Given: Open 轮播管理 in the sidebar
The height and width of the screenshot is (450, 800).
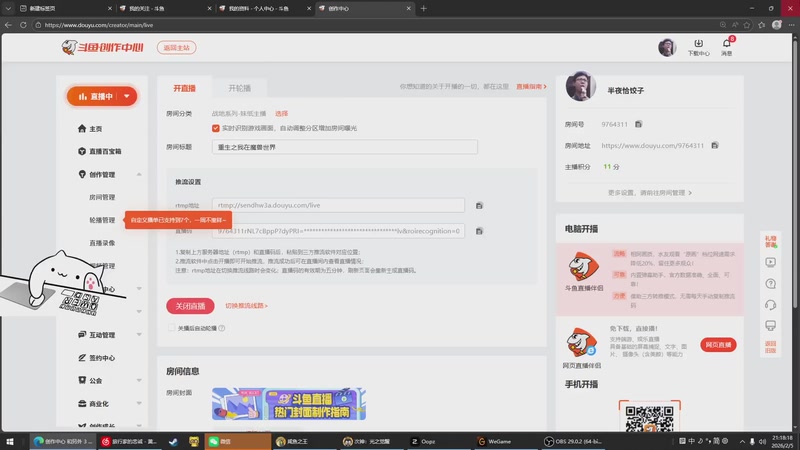Looking at the screenshot, I should coord(102,220).
